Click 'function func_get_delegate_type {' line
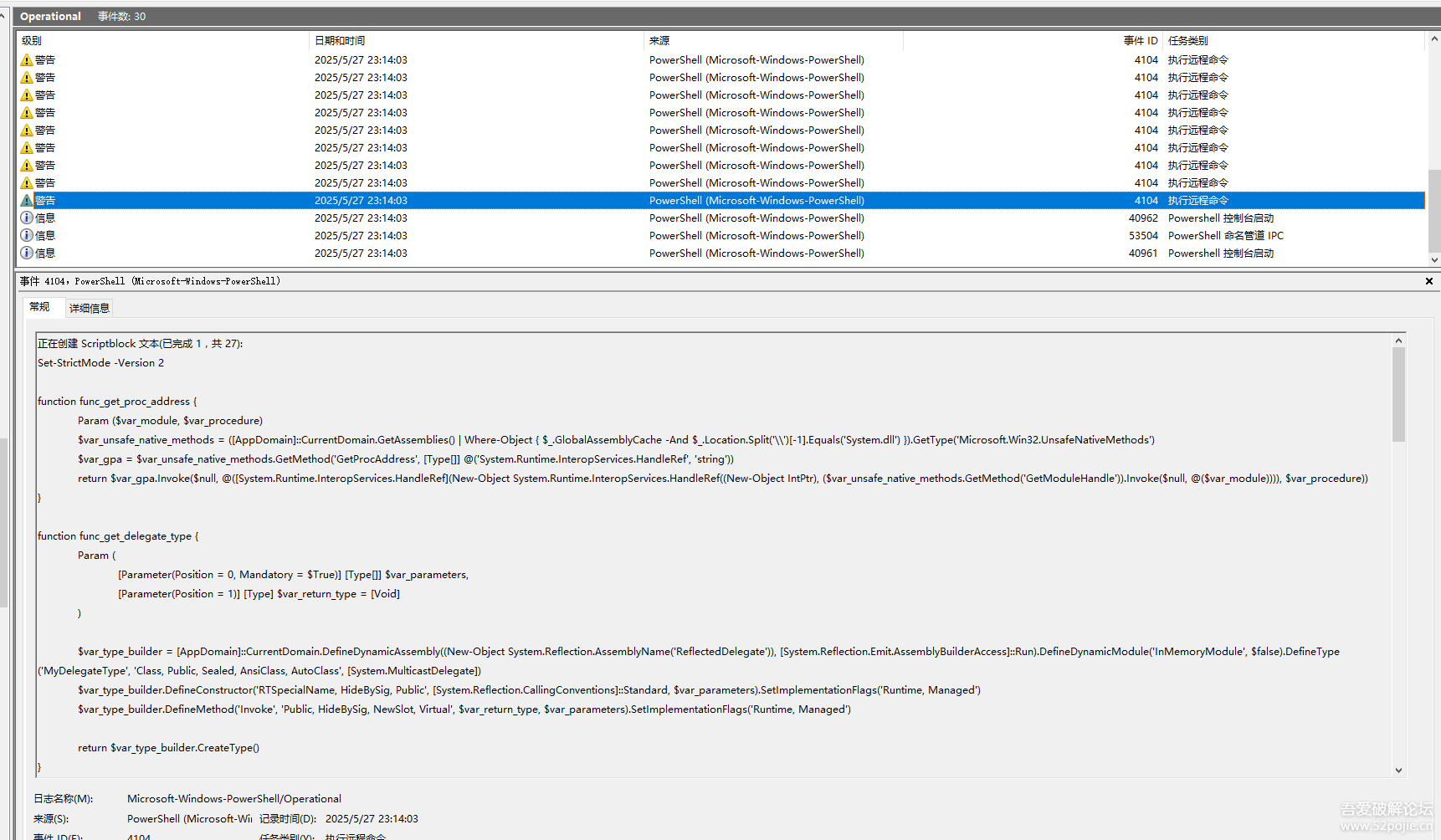The image size is (1441, 840). tap(118, 536)
